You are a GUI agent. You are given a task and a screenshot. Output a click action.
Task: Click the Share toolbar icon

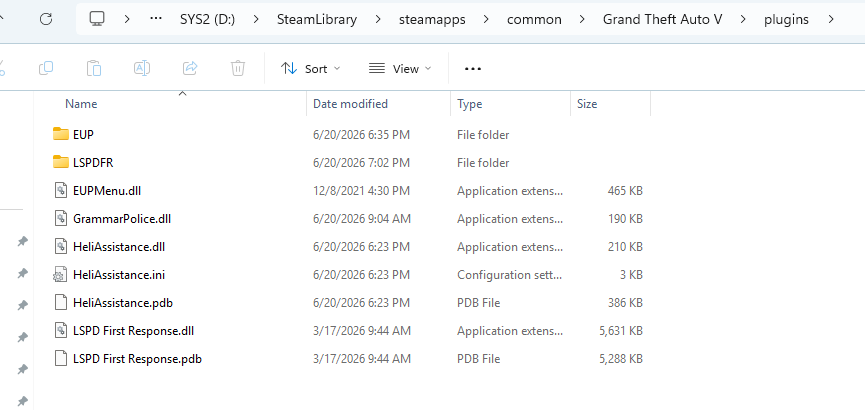(190, 68)
